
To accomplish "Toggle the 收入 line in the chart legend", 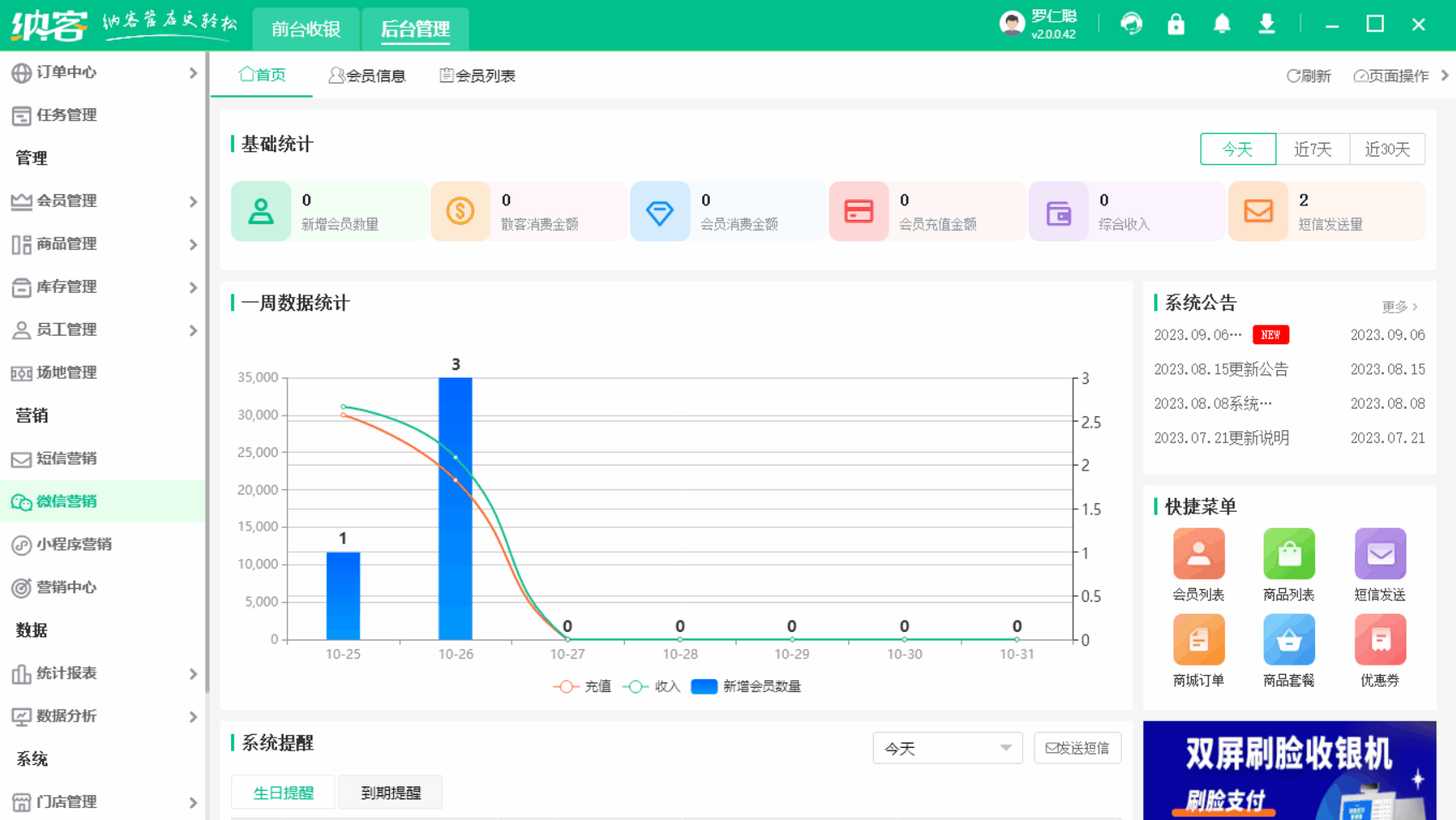I will [651, 686].
